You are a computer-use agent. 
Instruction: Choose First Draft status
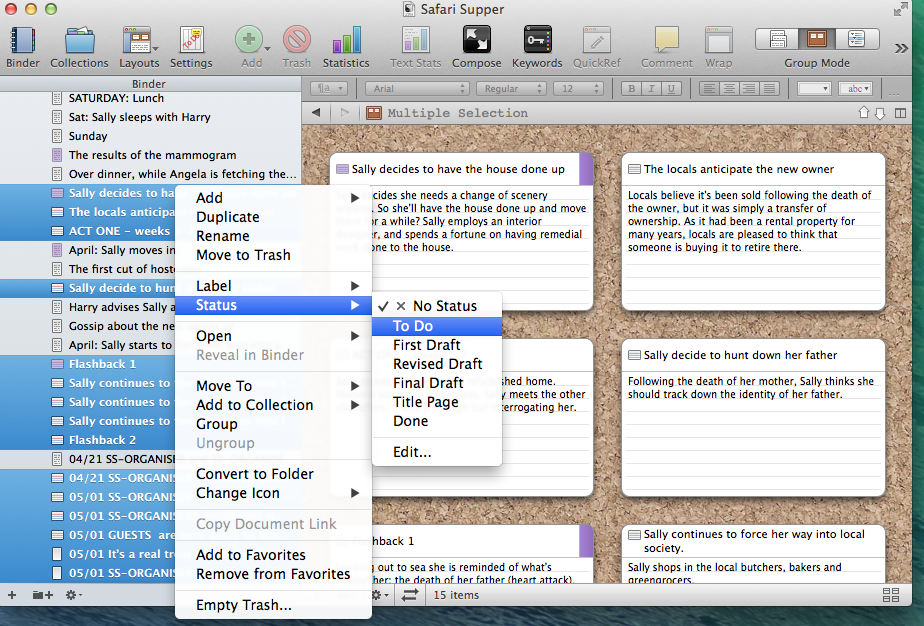pyautogui.click(x=437, y=345)
